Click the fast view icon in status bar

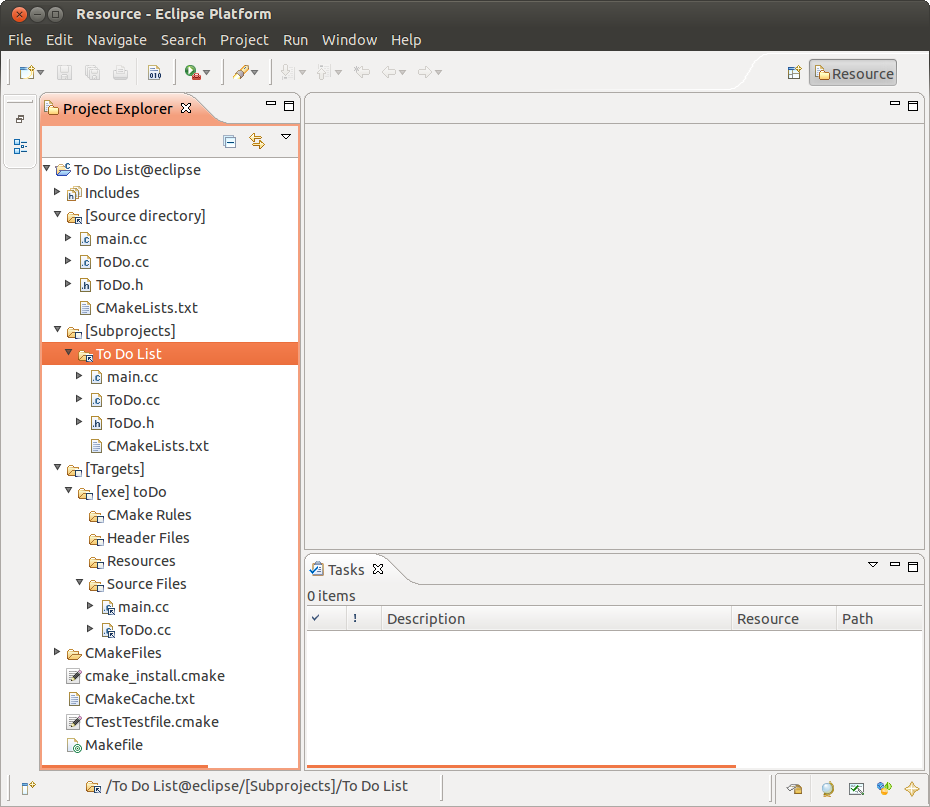[x=28, y=787]
